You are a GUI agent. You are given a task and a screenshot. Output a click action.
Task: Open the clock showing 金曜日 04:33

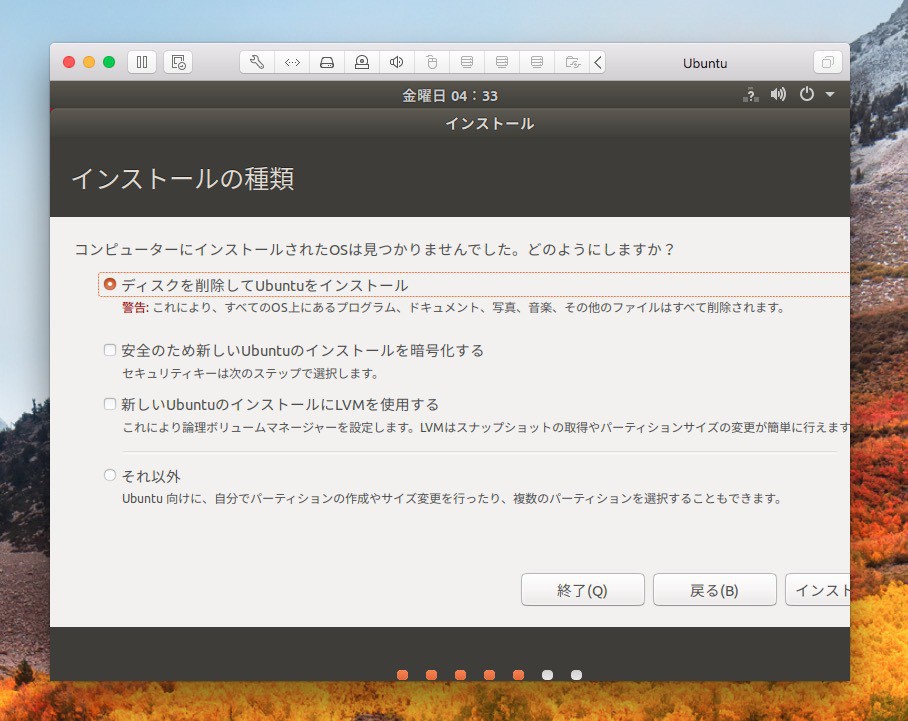point(450,96)
